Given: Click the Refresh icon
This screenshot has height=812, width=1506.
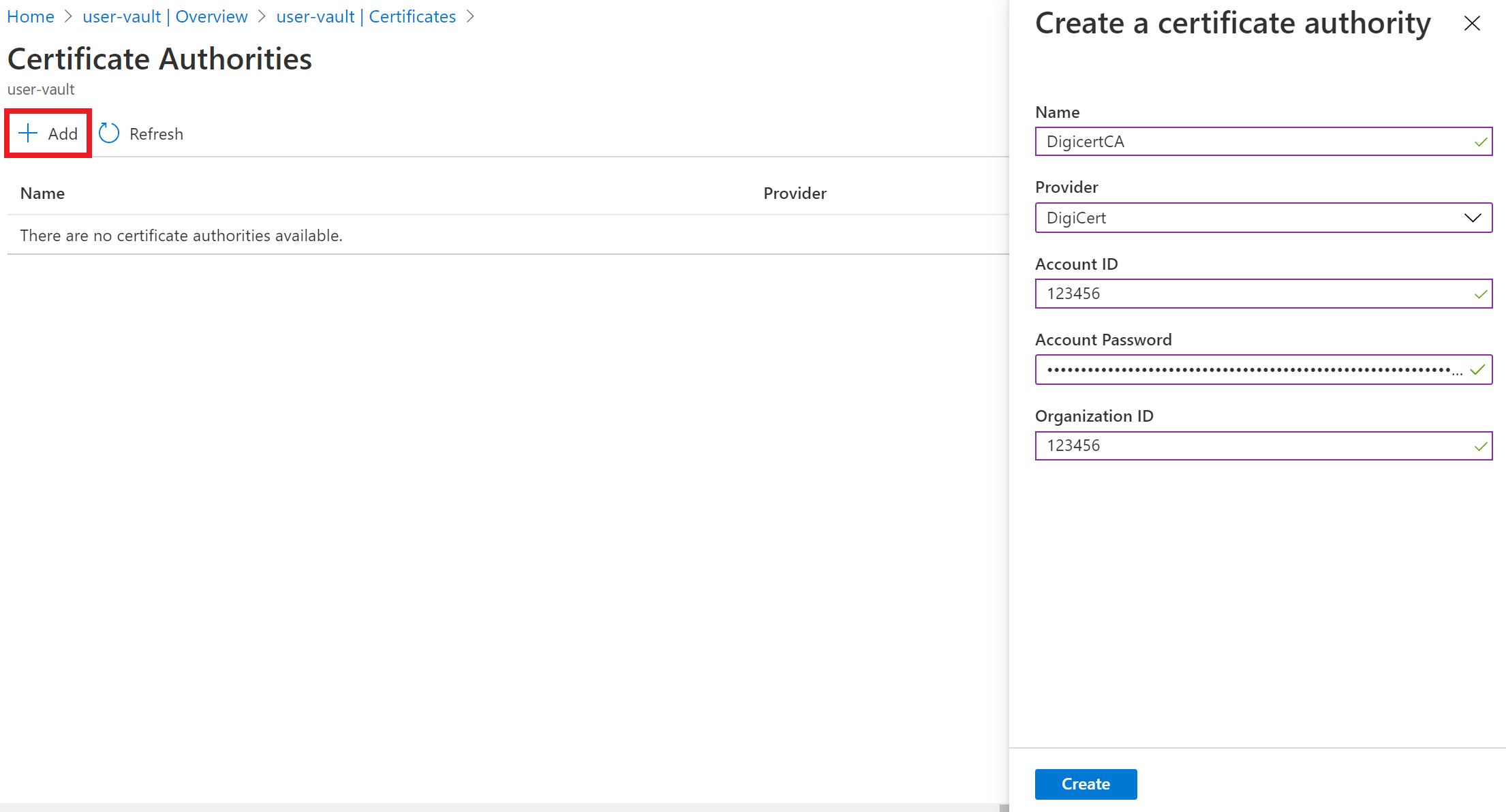Looking at the screenshot, I should (109, 134).
